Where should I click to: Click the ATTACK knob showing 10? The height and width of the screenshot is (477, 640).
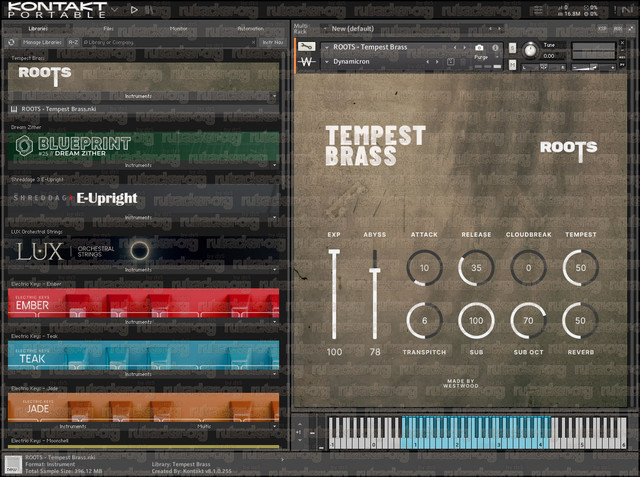click(424, 268)
